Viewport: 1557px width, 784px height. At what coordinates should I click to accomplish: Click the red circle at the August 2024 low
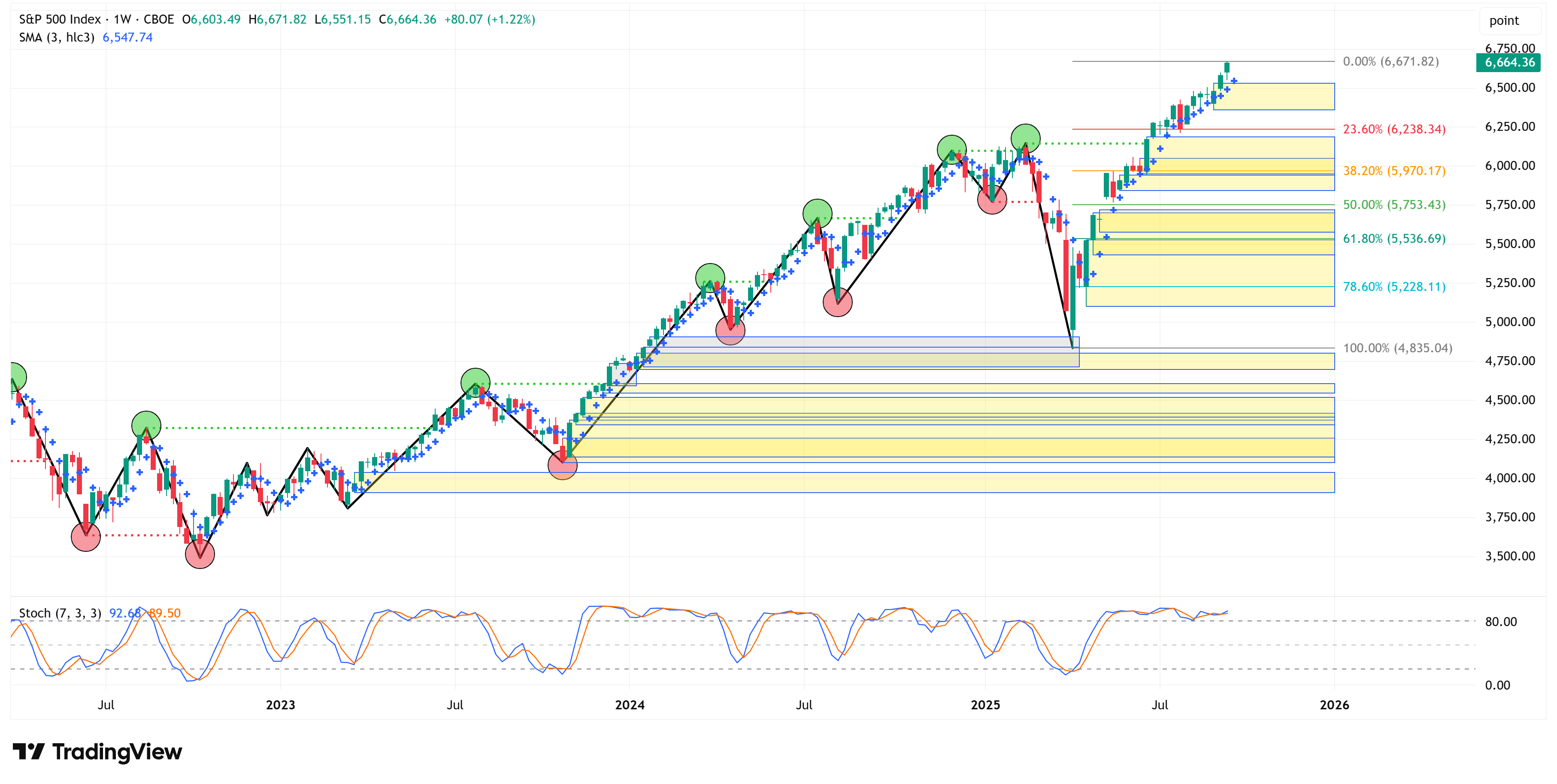(x=837, y=302)
